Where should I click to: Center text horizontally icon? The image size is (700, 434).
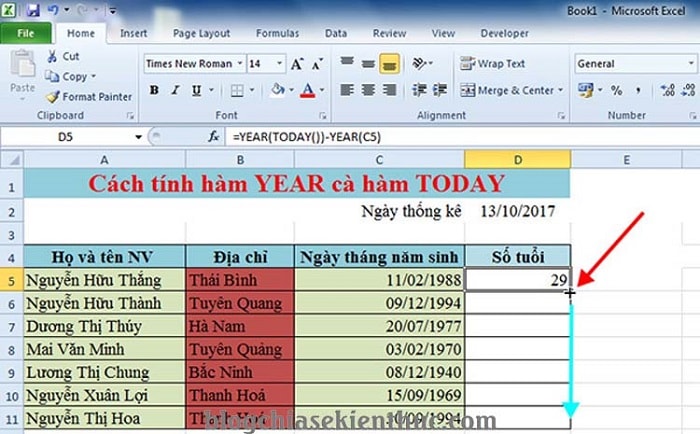tap(368, 90)
